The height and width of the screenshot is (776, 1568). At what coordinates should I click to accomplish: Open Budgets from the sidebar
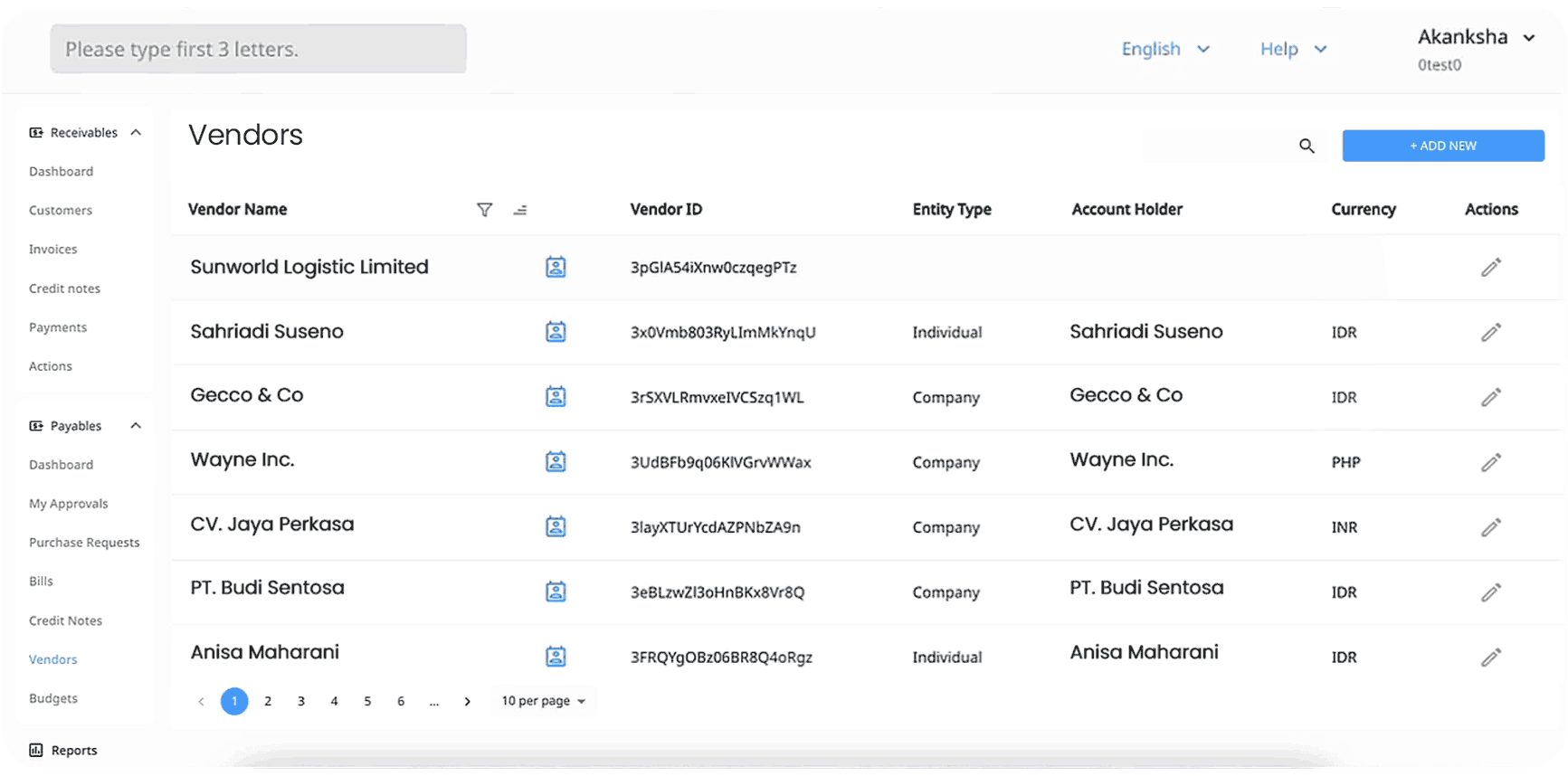pyautogui.click(x=53, y=698)
